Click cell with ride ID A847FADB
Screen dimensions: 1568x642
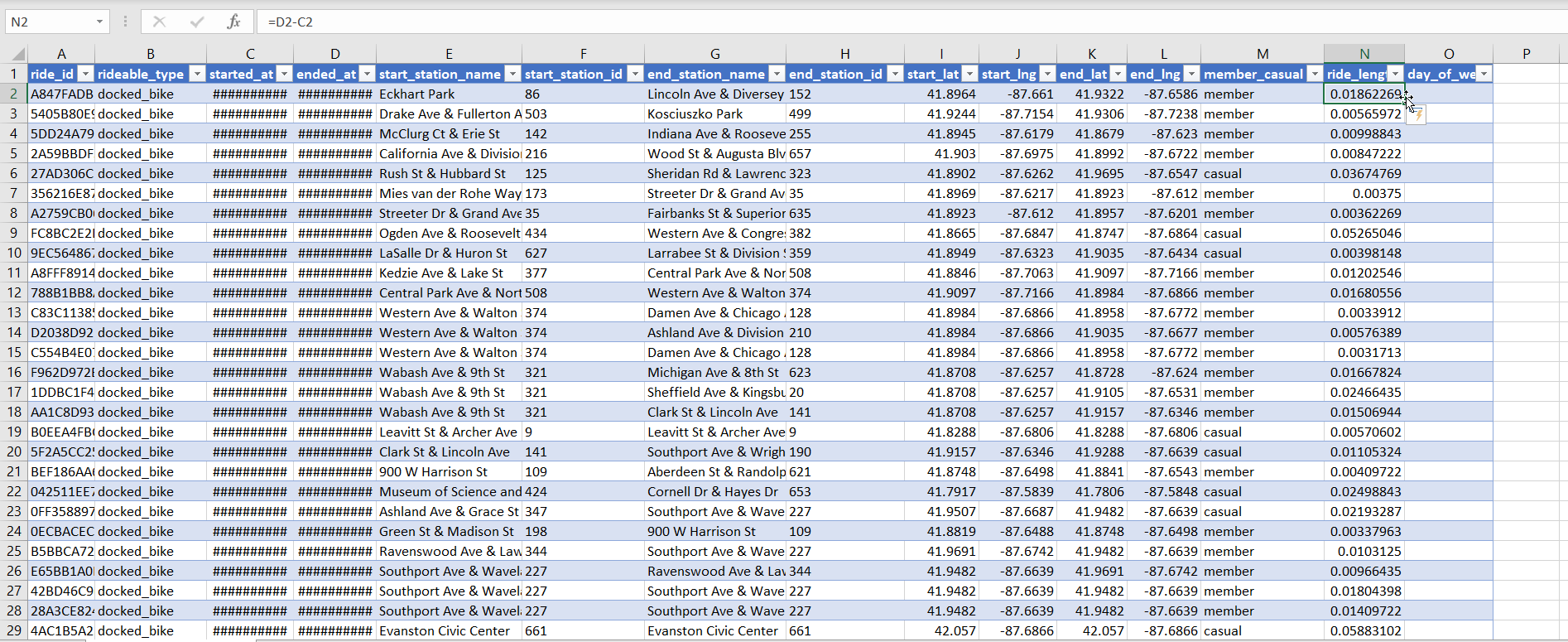[61, 94]
